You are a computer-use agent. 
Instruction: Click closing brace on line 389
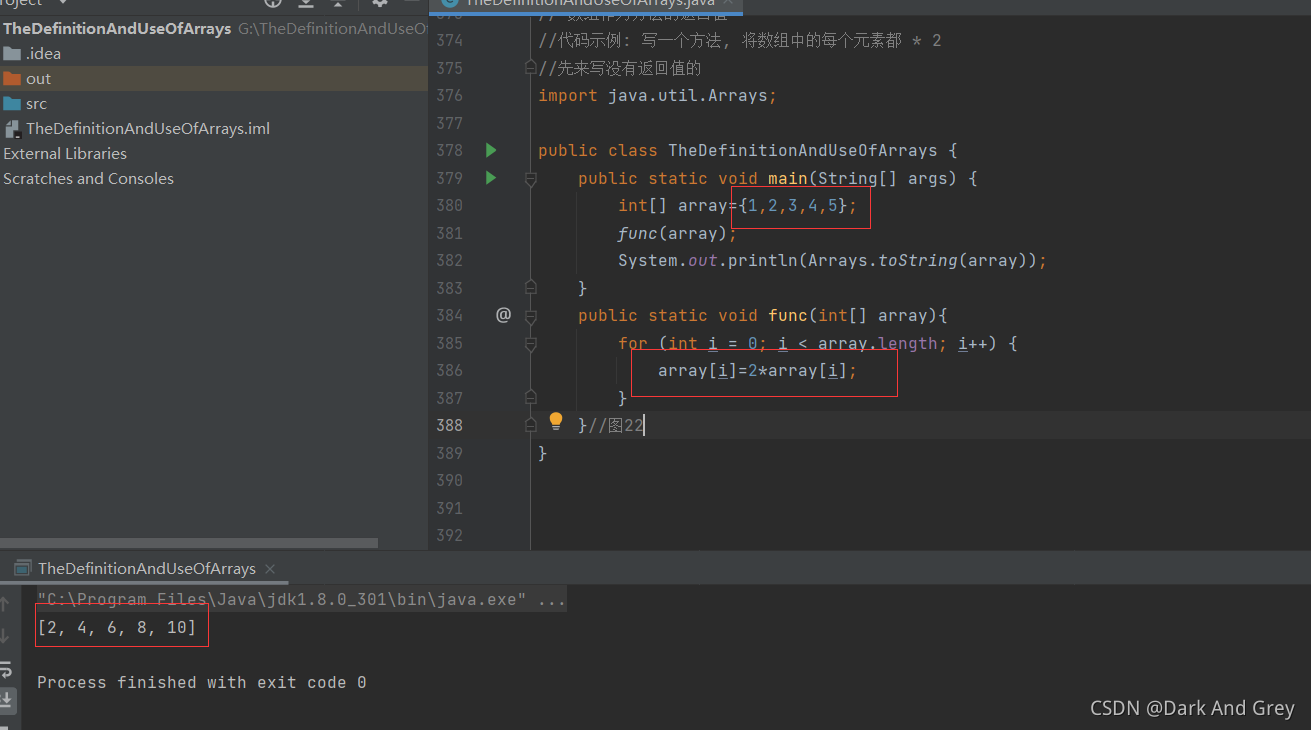point(543,453)
